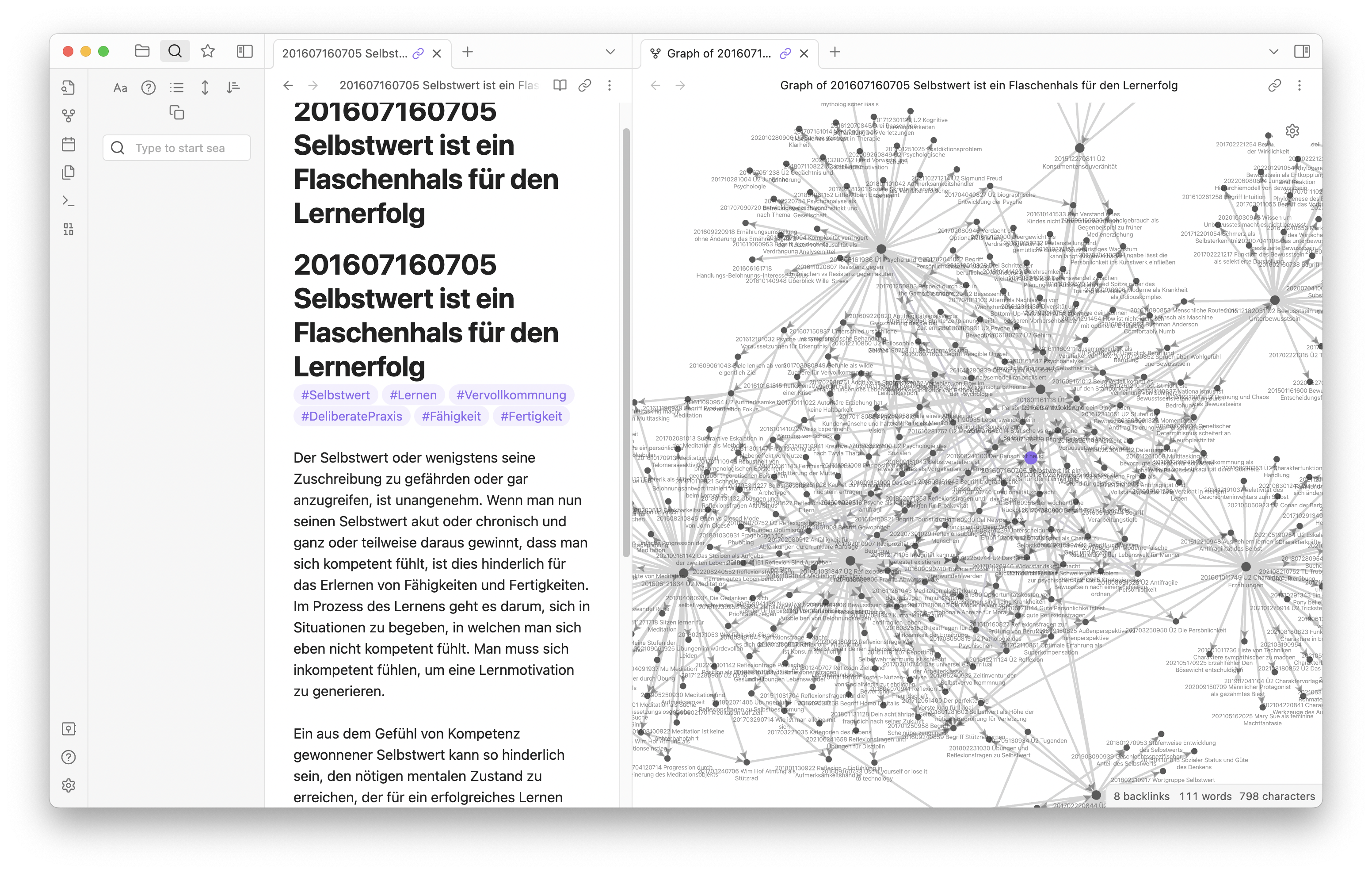Open today's daily note calendar icon

coord(69,144)
